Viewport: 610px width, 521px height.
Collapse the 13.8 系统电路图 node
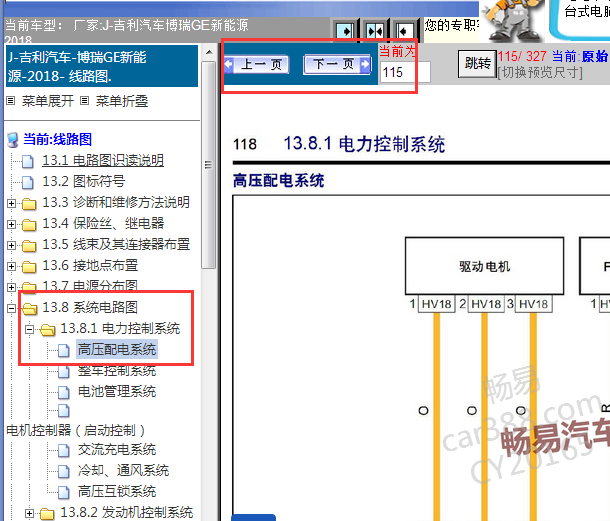11,308
